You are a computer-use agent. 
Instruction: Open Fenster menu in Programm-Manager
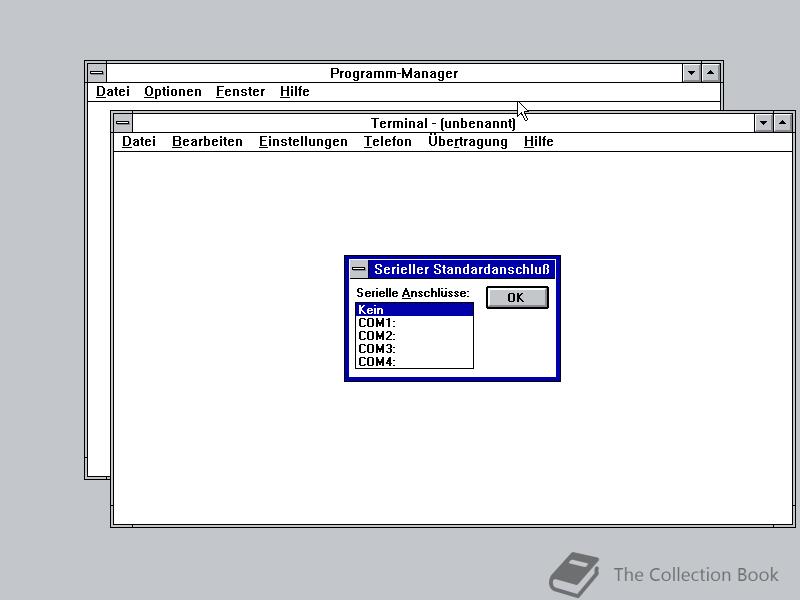pyautogui.click(x=240, y=91)
